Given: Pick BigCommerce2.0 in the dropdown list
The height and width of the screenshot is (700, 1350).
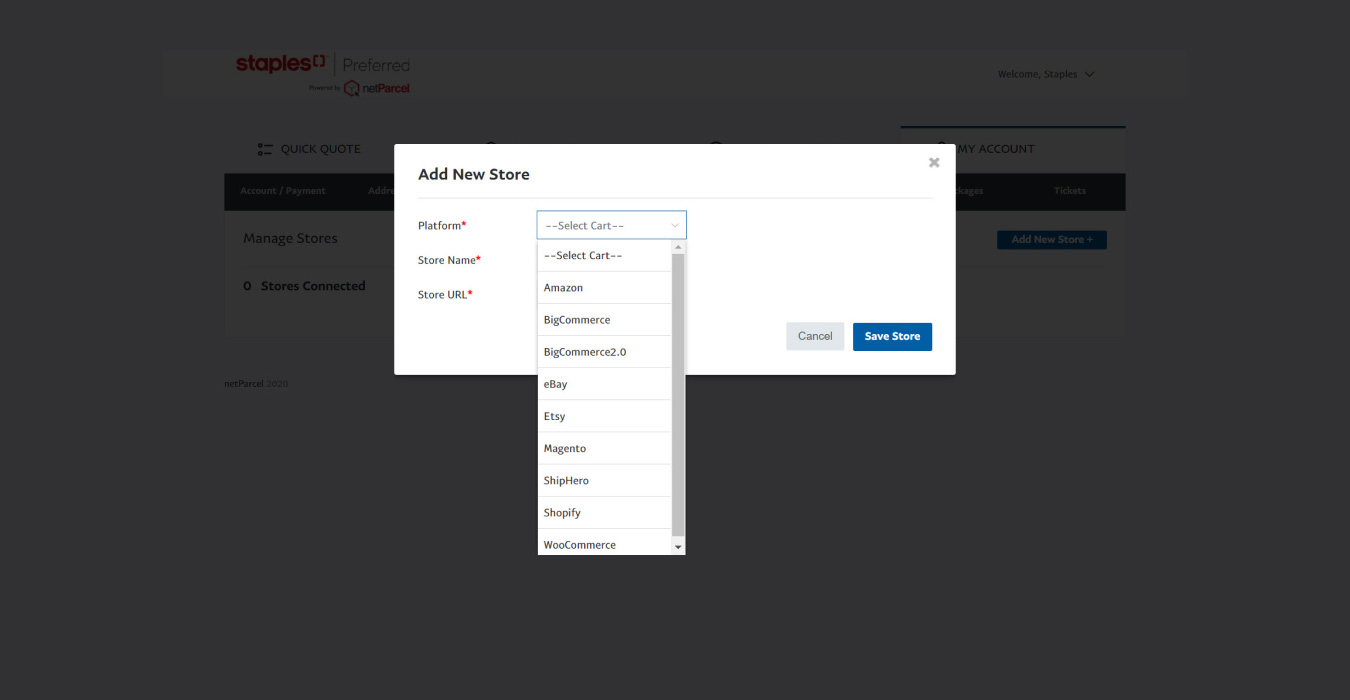Looking at the screenshot, I should (x=604, y=352).
